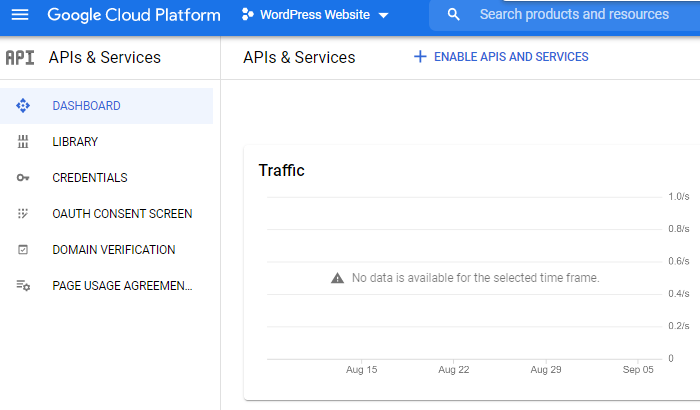Image resolution: width=700 pixels, height=410 pixels.
Task: Click the Page usage agreements settings icon
Action: coord(23,285)
